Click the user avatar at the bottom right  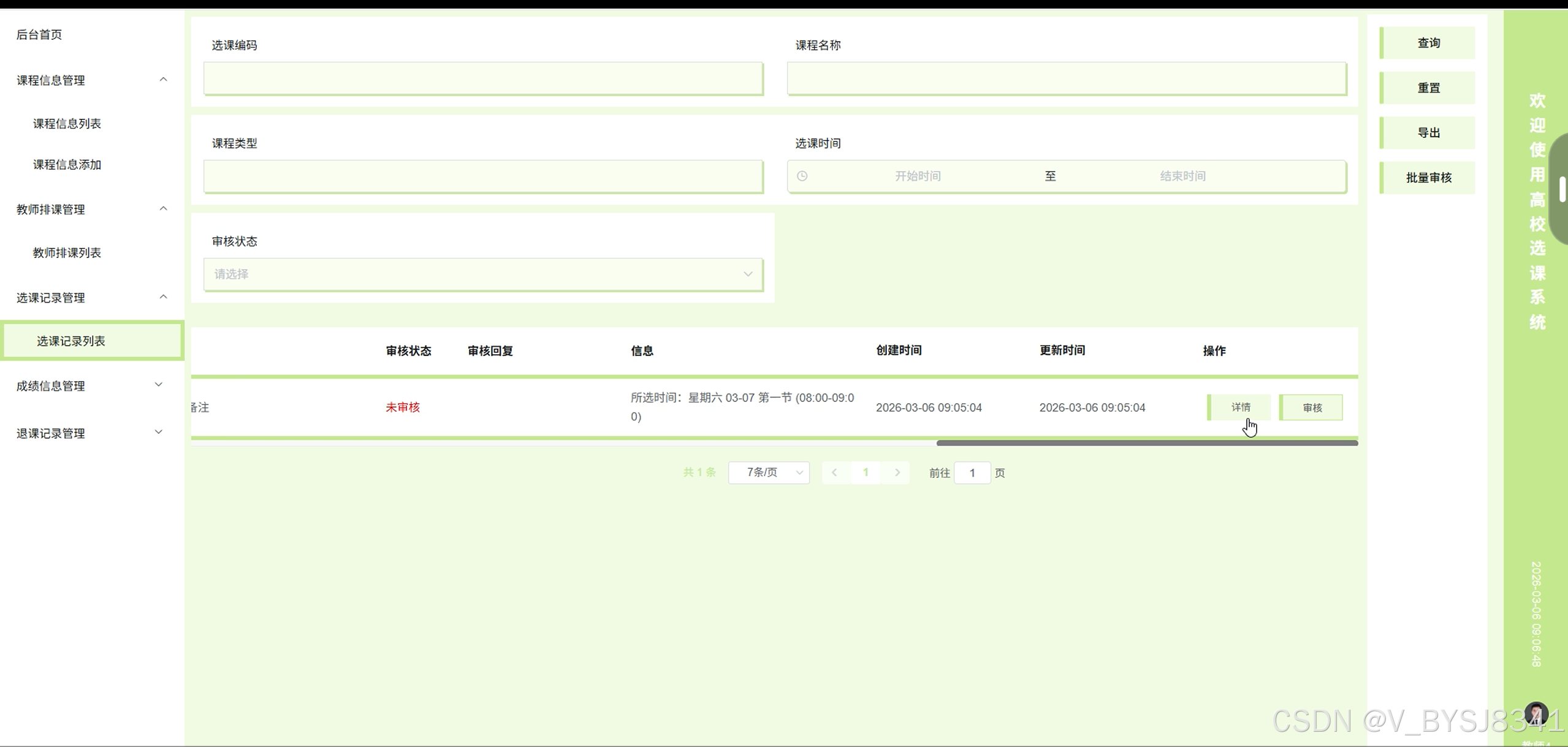[1536, 714]
